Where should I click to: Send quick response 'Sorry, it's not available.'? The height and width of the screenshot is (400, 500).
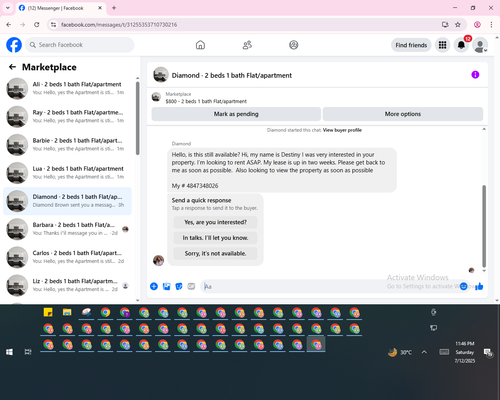tap(215, 254)
